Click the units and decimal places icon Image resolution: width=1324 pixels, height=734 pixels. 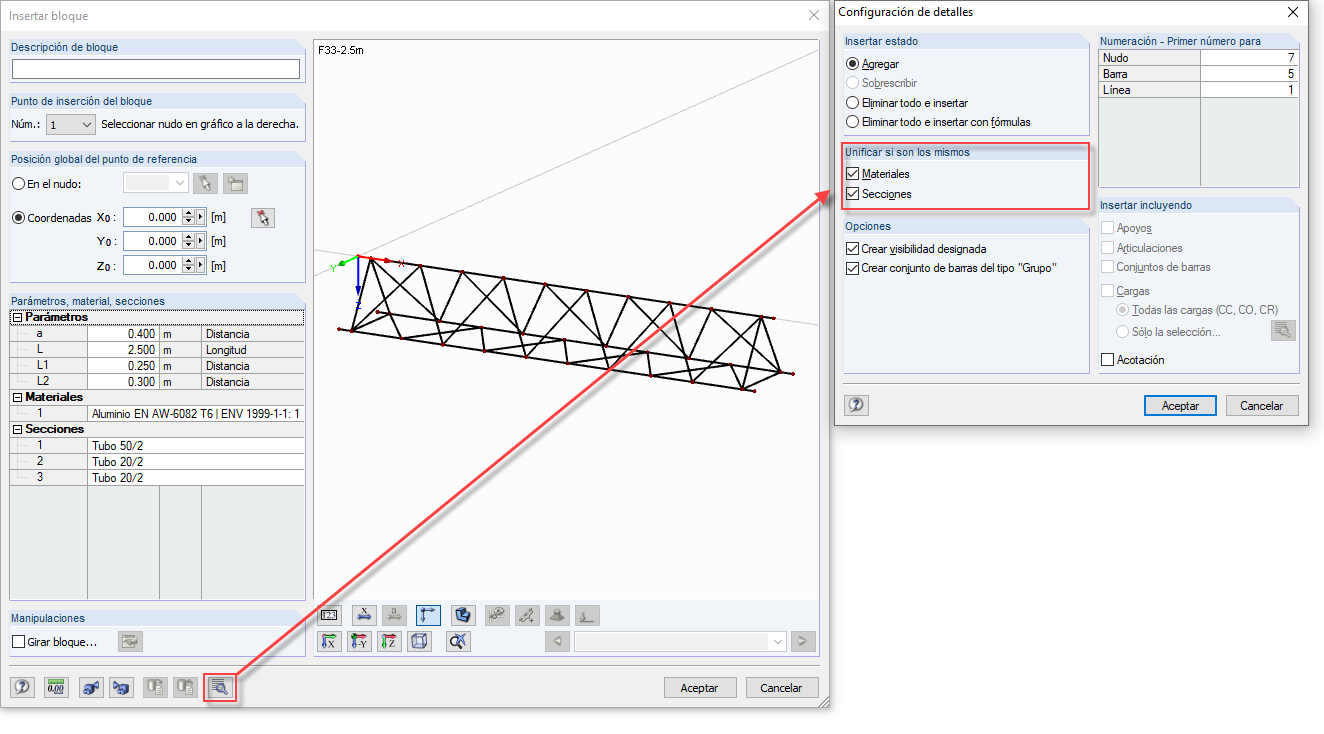click(x=55, y=687)
